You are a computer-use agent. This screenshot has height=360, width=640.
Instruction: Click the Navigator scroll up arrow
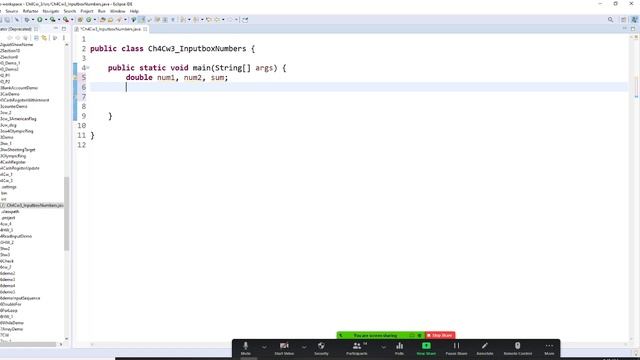(67, 44)
